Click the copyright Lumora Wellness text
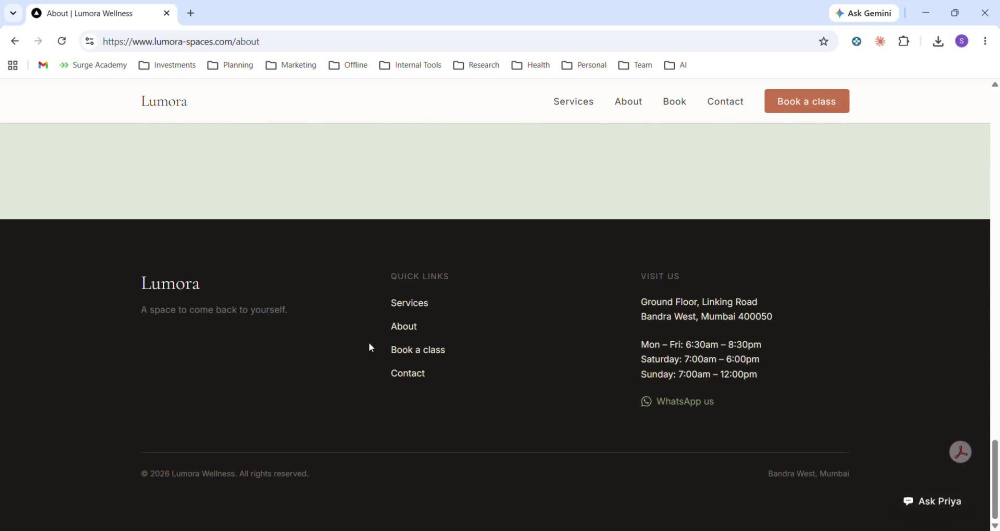Viewport: 1000px width, 531px height. (x=224, y=474)
